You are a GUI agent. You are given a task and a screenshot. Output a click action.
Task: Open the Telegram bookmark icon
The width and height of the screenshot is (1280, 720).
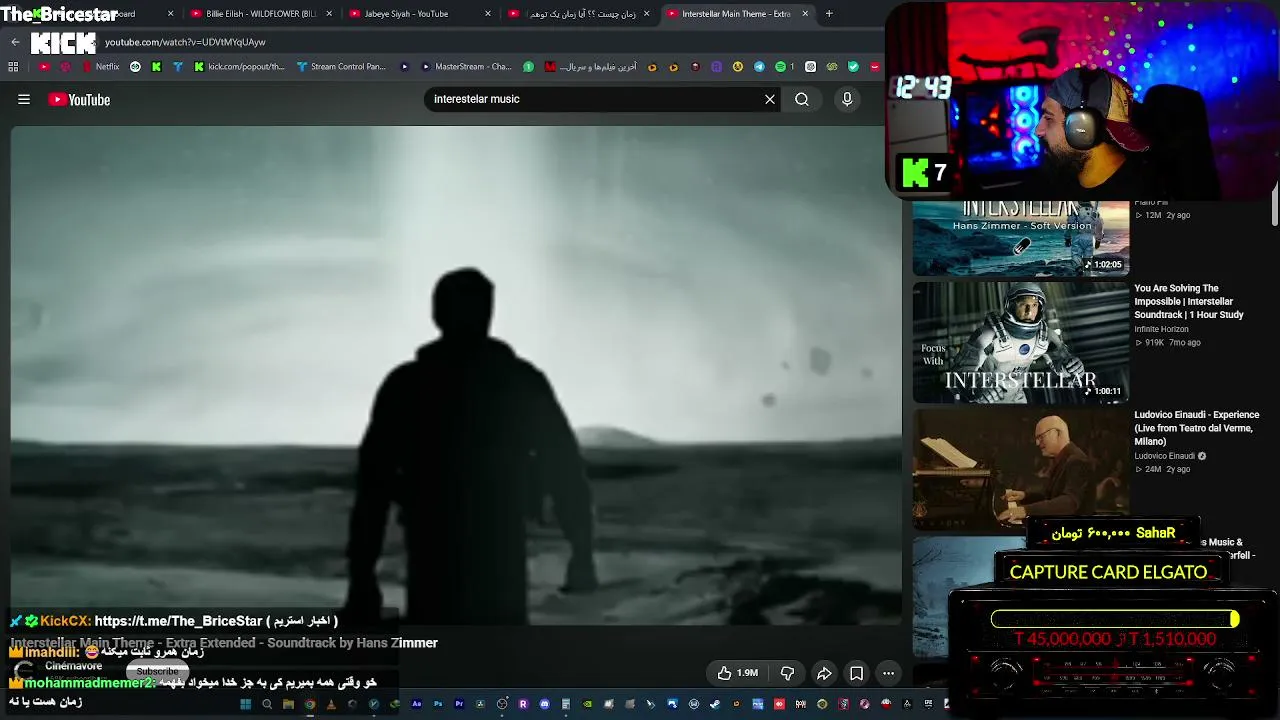click(x=759, y=67)
